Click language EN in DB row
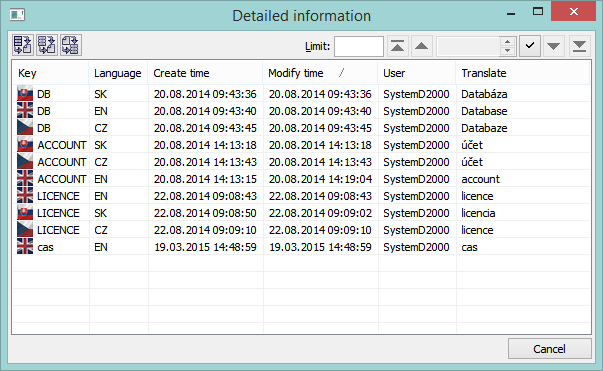Screen dimensions: 603x371 [101, 111]
